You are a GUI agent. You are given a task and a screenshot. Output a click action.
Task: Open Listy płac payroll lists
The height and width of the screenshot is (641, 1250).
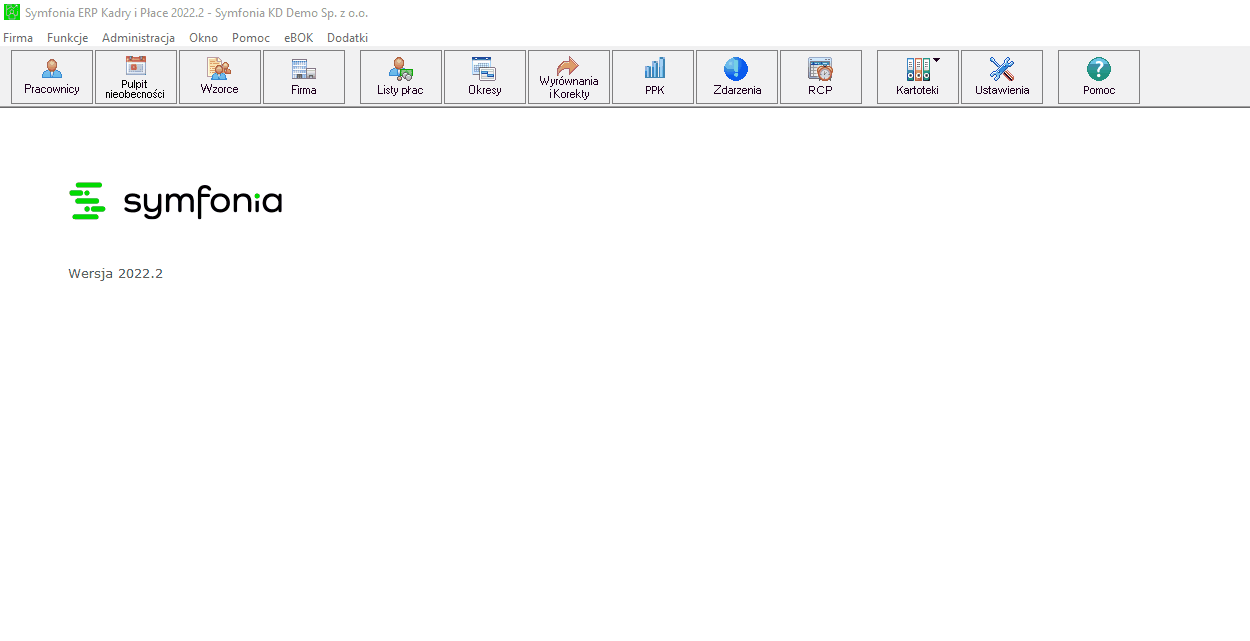coord(401,77)
